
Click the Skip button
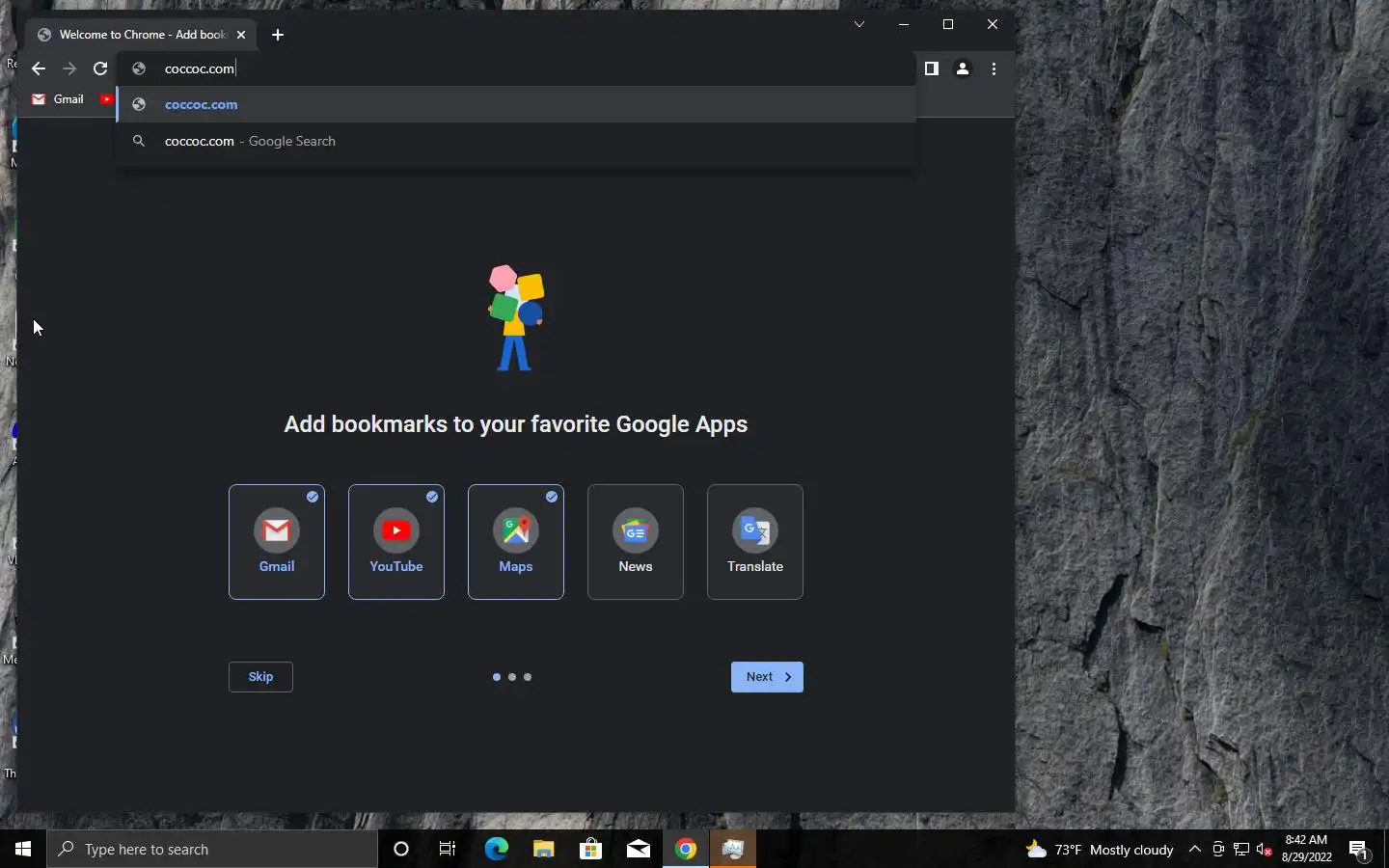point(260,677)
